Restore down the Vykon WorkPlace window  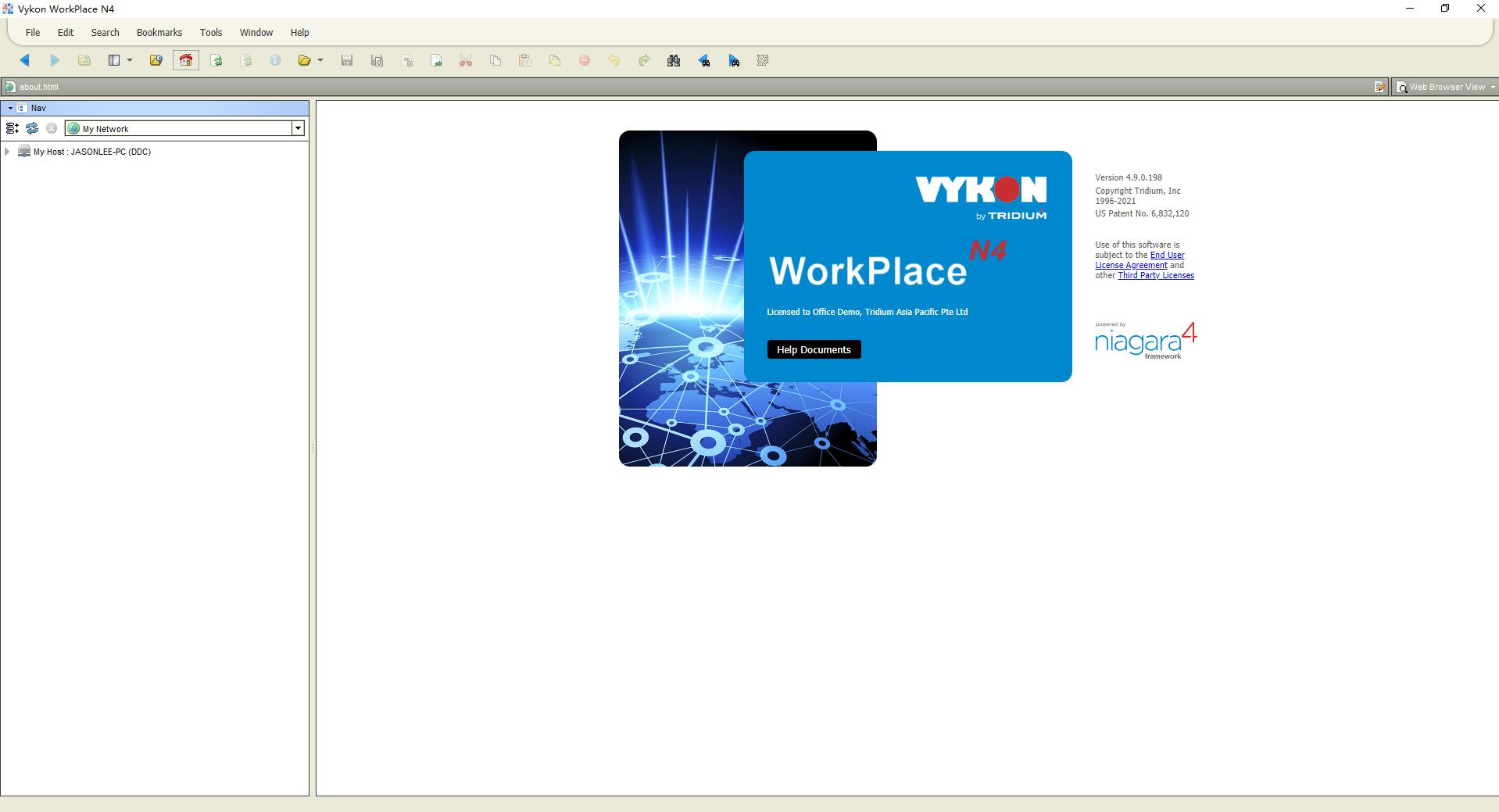[1445, 9]
